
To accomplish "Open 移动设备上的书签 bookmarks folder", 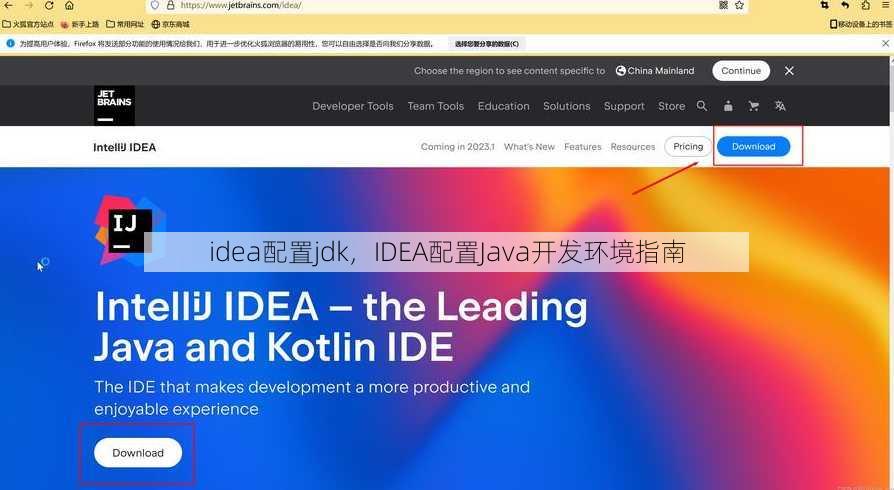I will point(861,25).
